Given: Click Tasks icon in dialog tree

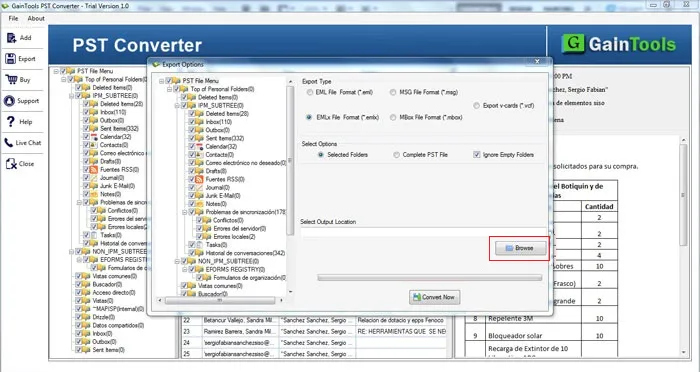Looking at the screenshot, I should pyautogui.click(x=200, y=245).
